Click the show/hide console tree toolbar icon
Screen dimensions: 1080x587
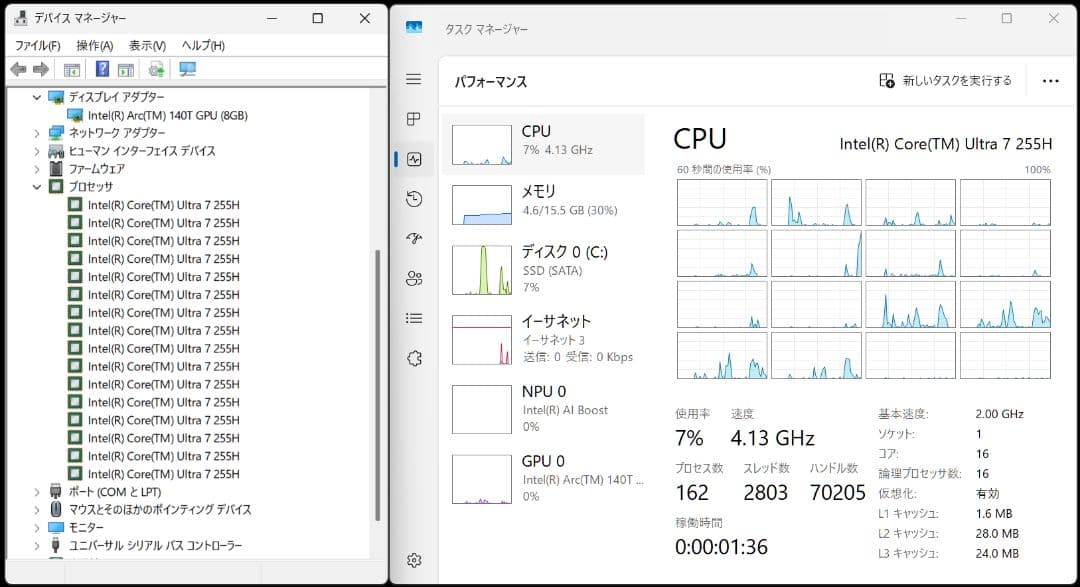72,70
